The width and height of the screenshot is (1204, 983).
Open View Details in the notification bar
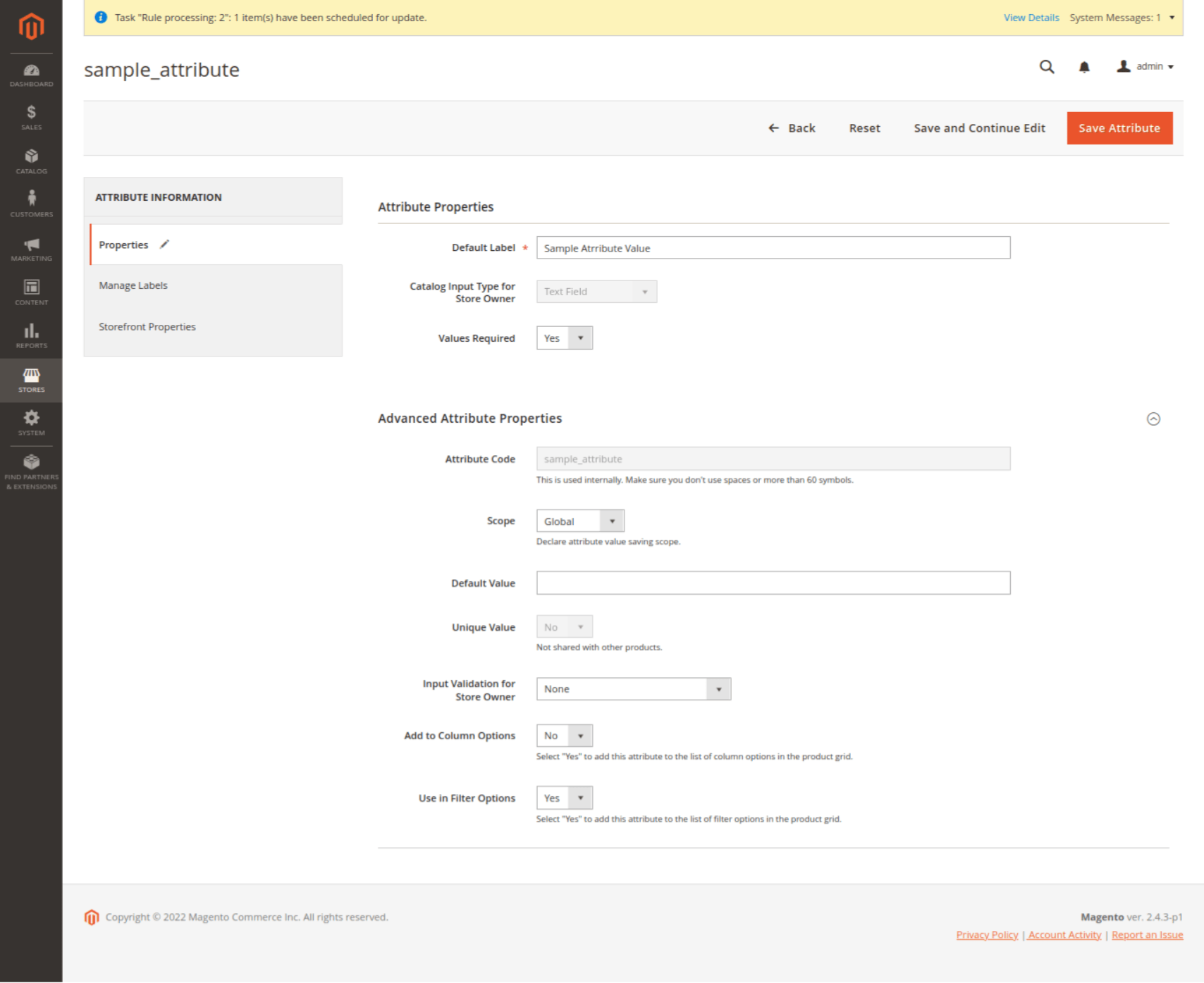1031,18
